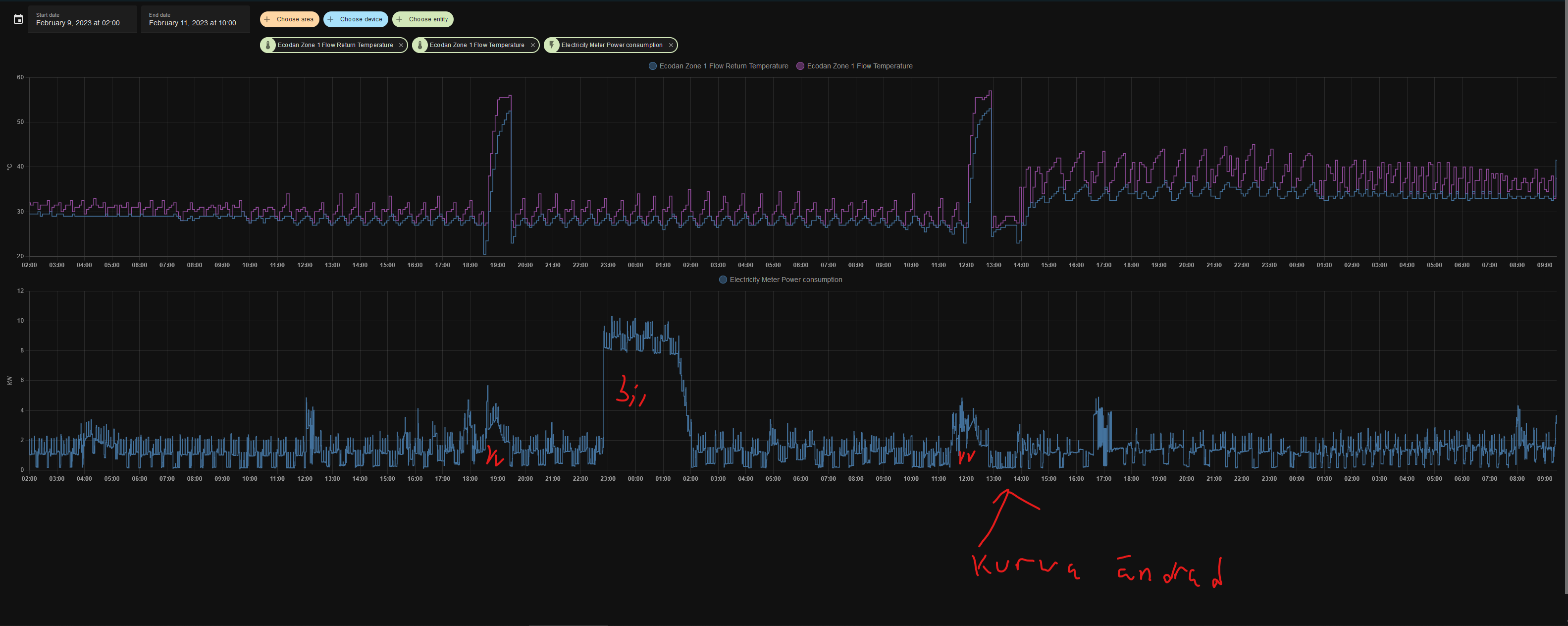Click plus icon on Choose area
1568x626 pixels.
[x=267, y=19]
